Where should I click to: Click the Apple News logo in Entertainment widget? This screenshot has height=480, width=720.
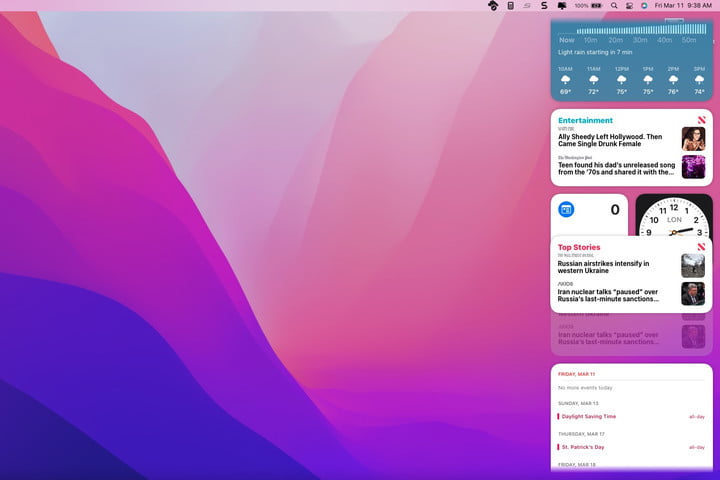701,120
